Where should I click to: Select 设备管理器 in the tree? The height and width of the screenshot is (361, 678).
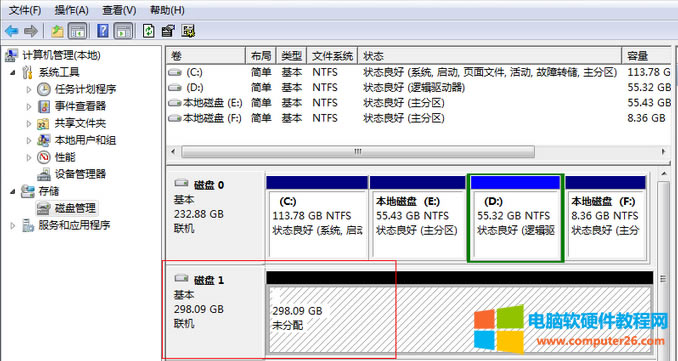point(80,174)
